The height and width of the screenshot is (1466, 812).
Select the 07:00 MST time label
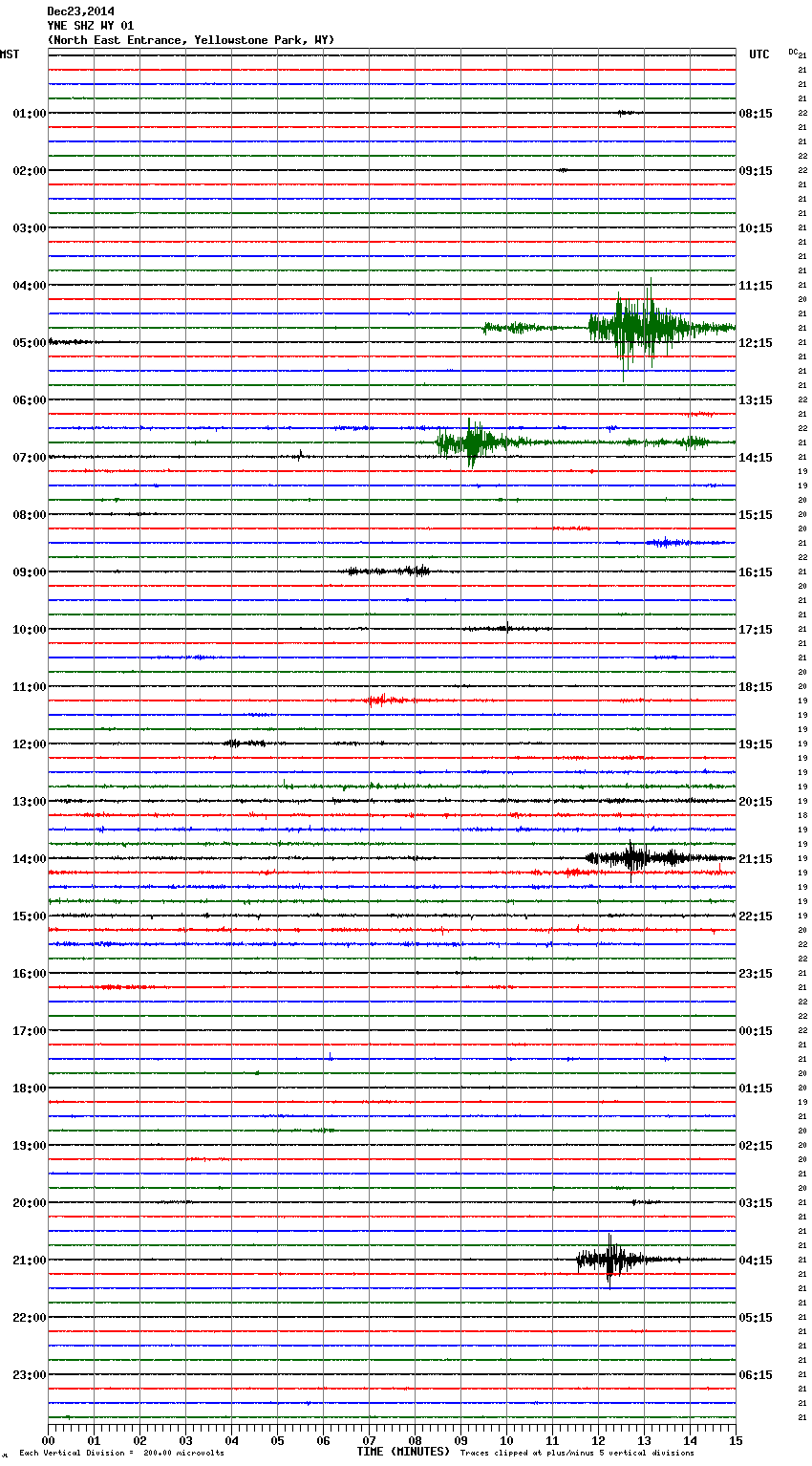[x=29, y=458]
